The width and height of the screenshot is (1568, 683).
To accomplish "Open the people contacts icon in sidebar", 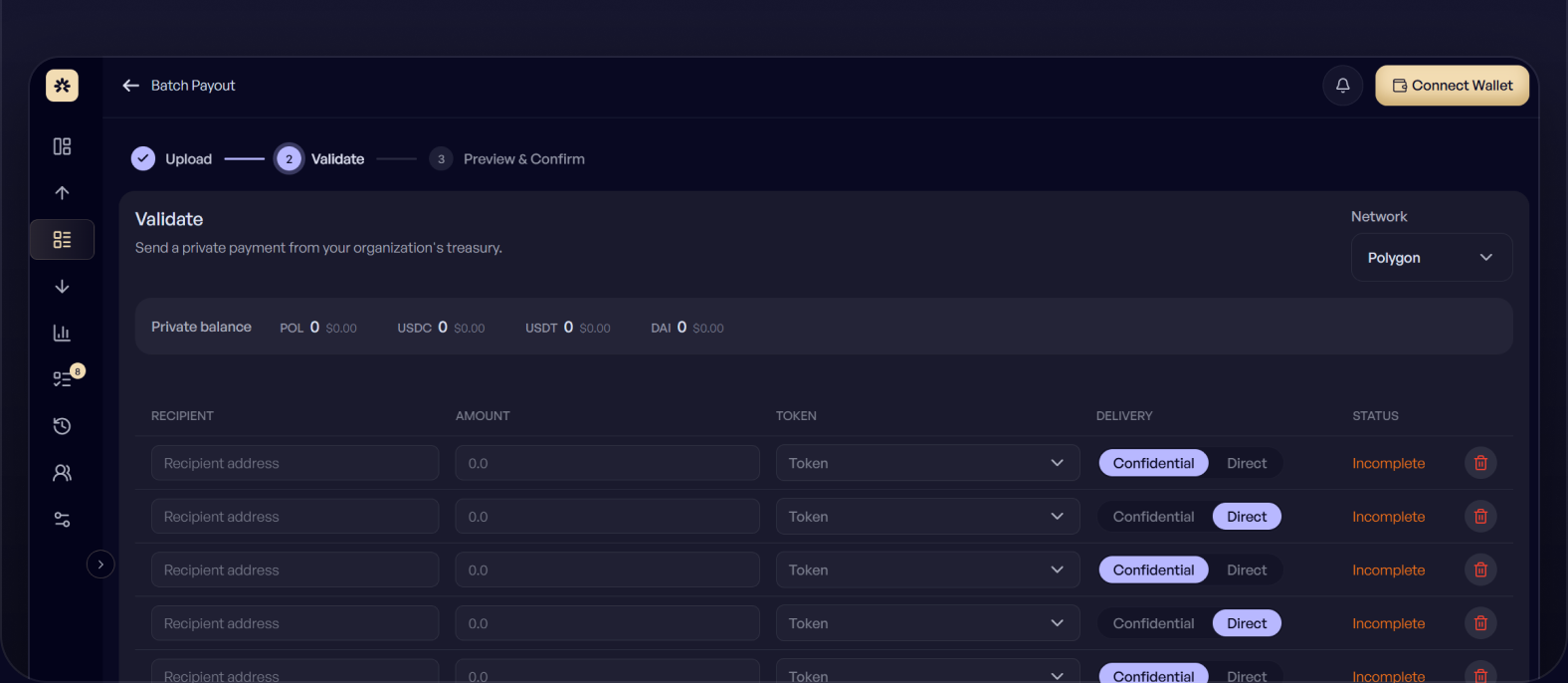I will coord(62,473).
